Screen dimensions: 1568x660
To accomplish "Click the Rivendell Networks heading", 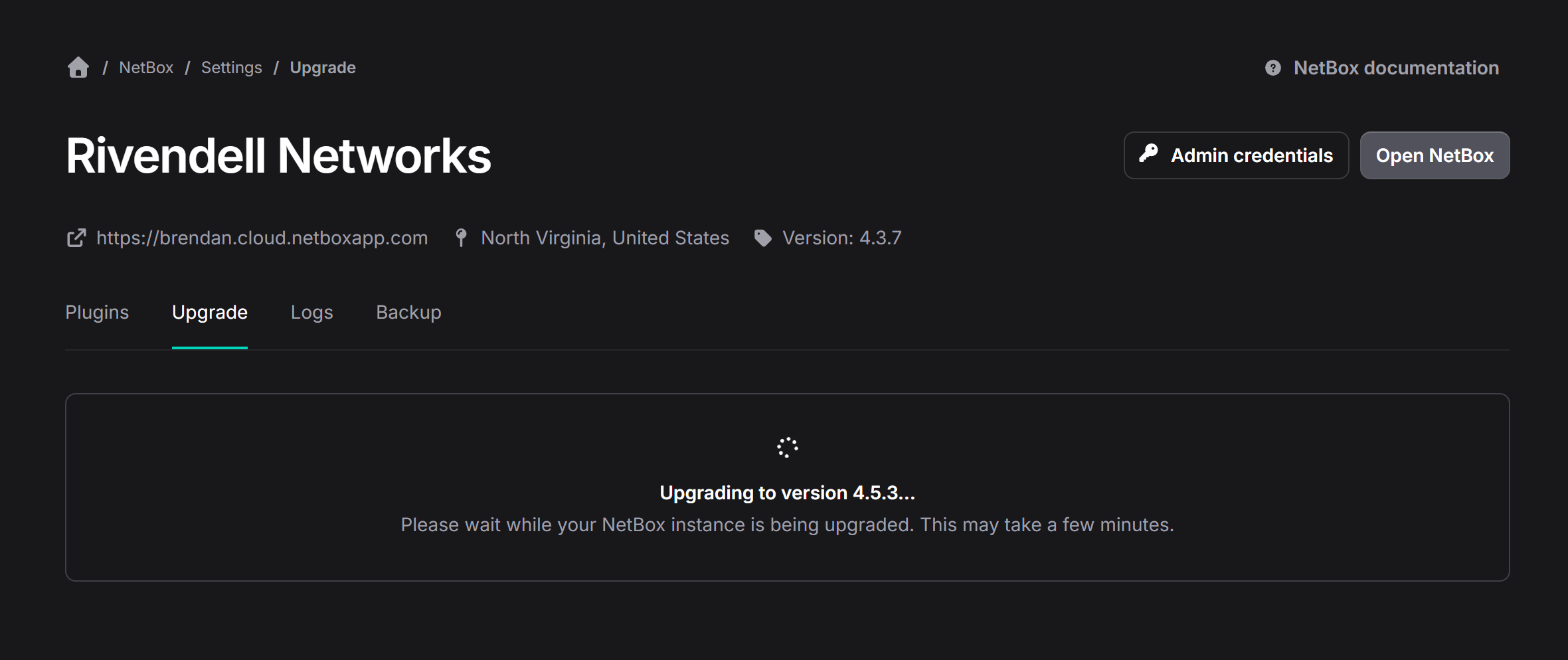I will [x=278, y=154].
